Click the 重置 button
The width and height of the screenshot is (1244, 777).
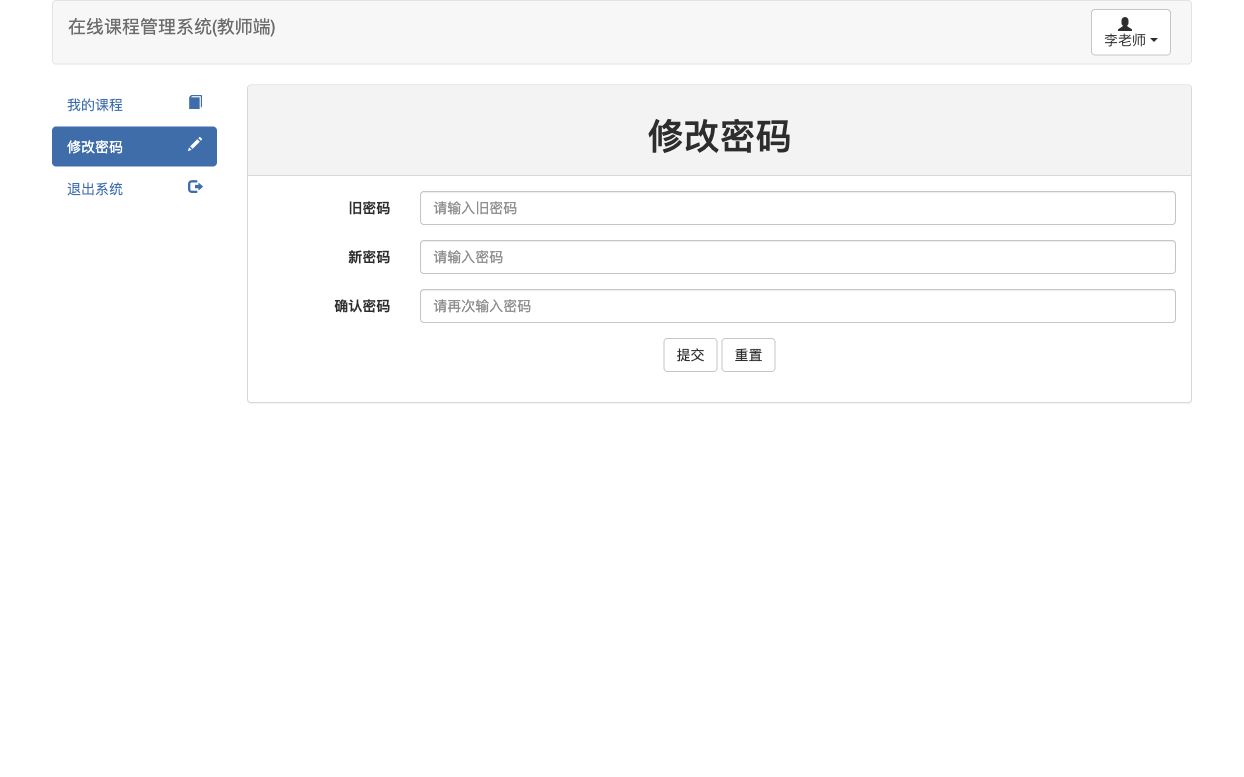pyautogui.click(x=748, y=355)
